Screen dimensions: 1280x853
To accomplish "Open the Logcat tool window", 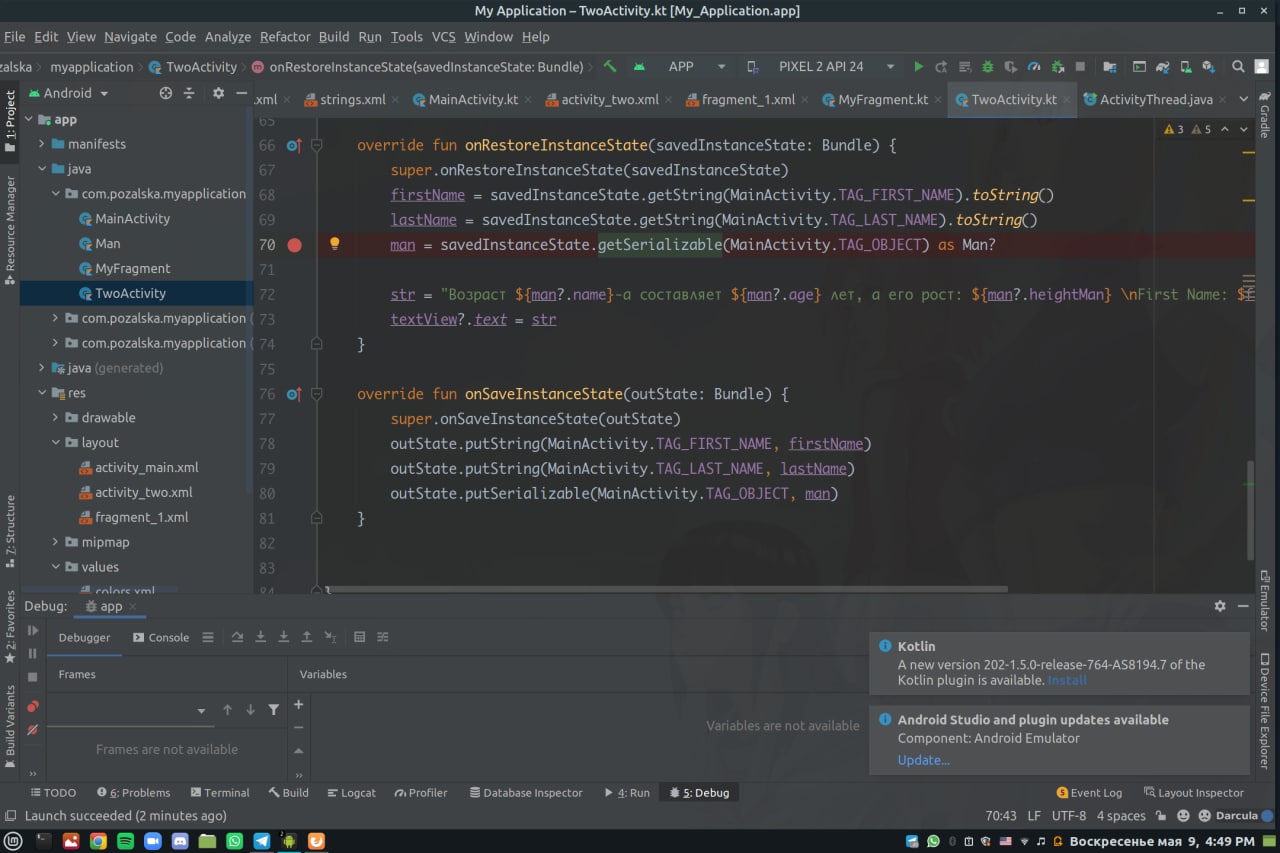I will 350,793.
